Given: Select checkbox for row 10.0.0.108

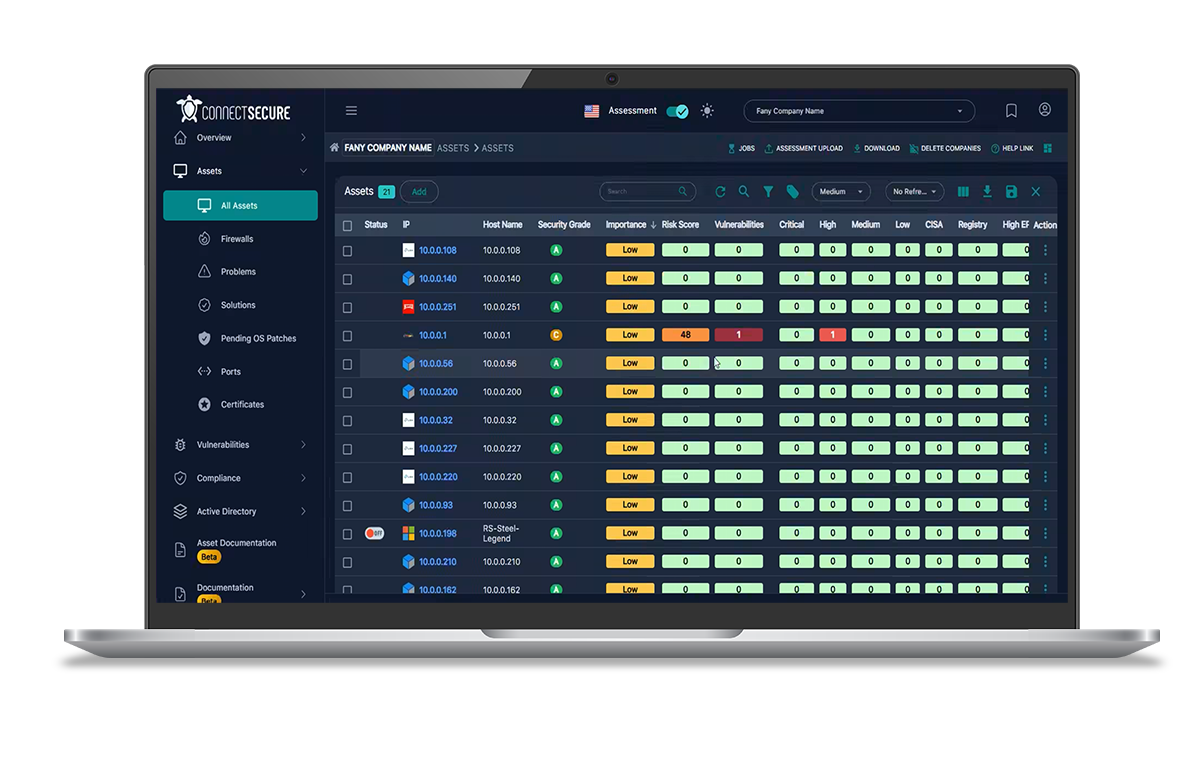Looking at the screenshot, I should [348, 251].
